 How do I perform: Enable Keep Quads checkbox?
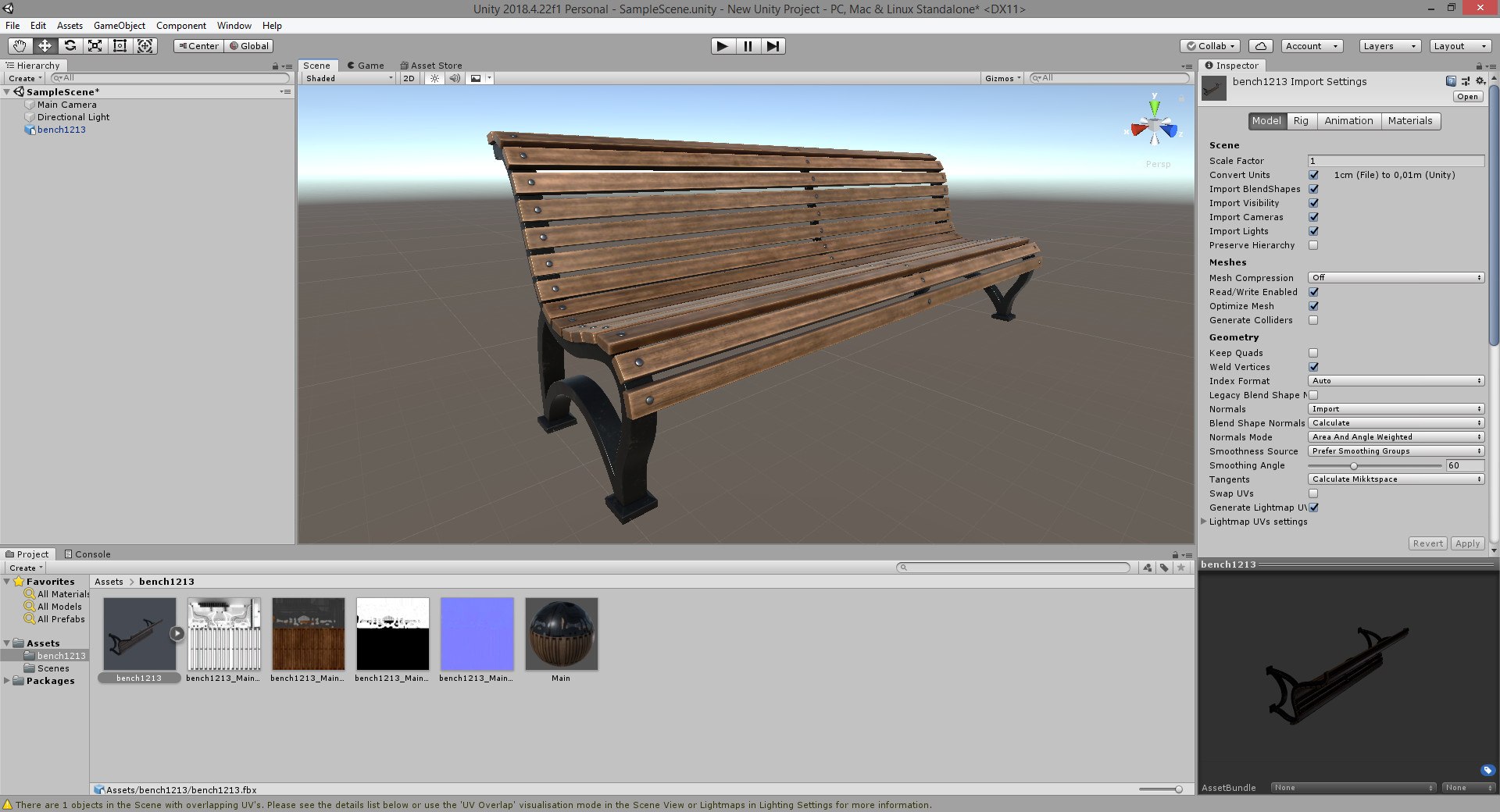[1313, 353]
